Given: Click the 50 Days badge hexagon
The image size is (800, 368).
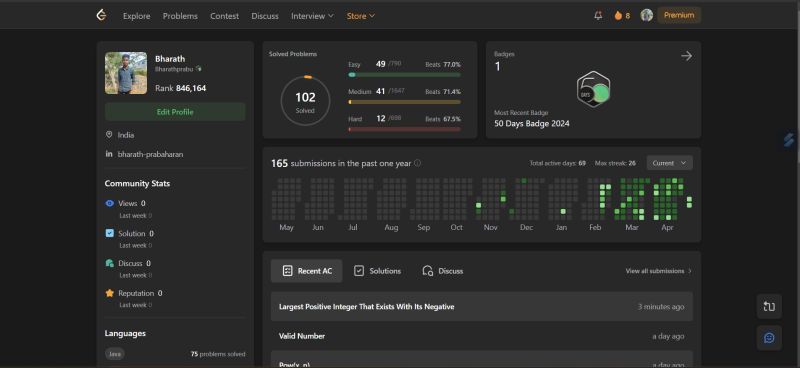Looking at the screenshot, I should pyautogui.click(x=593, y=89).
